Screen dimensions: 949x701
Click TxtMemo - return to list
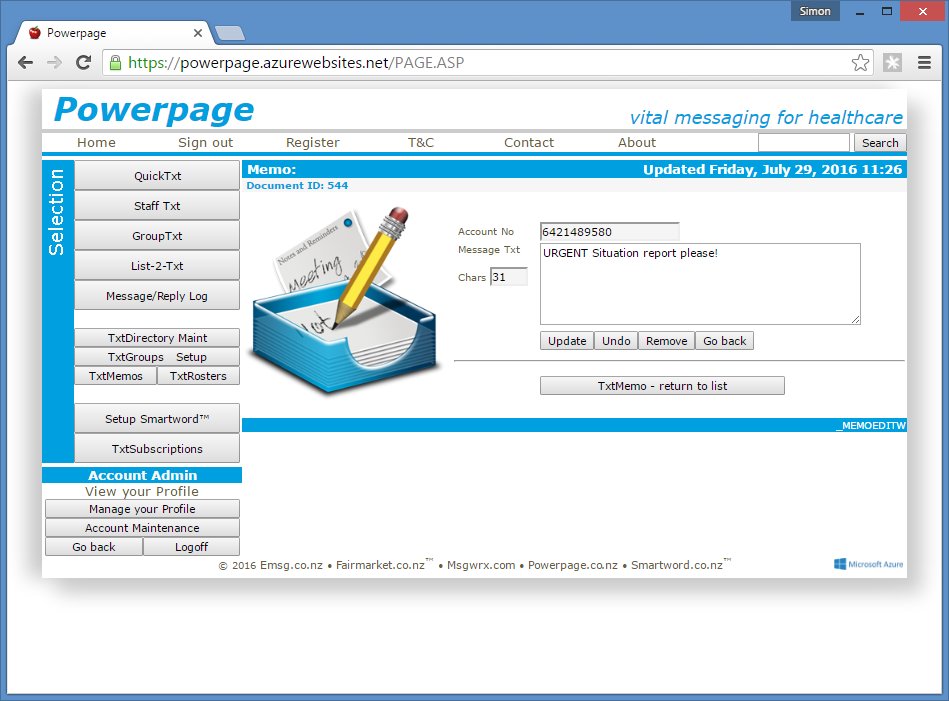662,386
